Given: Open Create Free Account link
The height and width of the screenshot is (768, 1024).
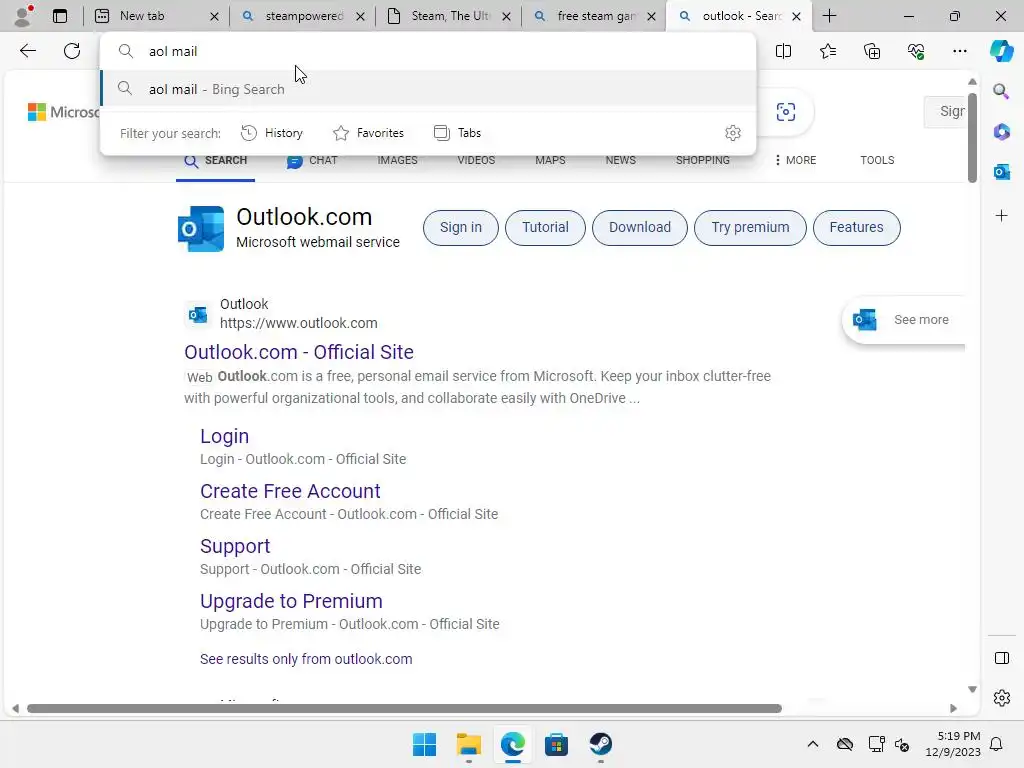Looking at the screenshot, I should pyautogui.click(x=290, y=491).
